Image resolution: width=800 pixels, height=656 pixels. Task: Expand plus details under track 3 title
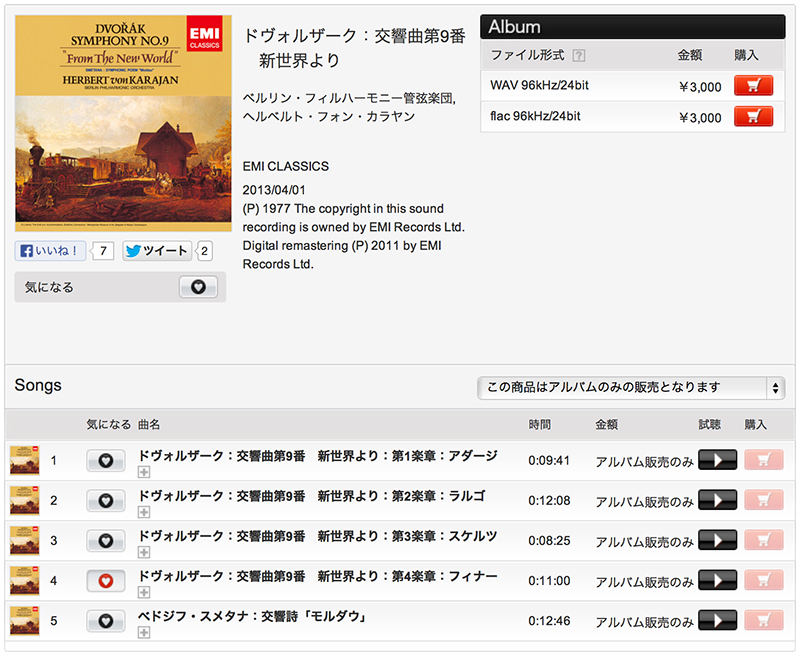144,552
